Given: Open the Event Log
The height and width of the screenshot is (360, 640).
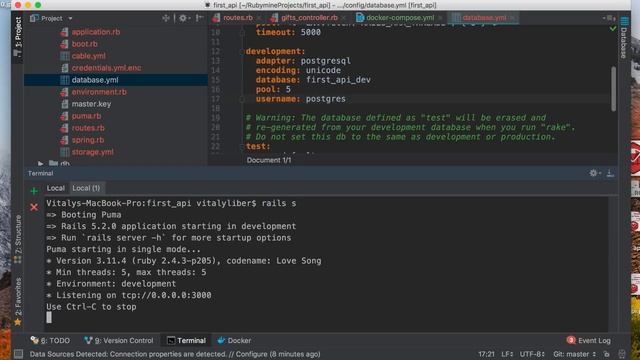Looking at the screenshot, I should coord(589,340).
